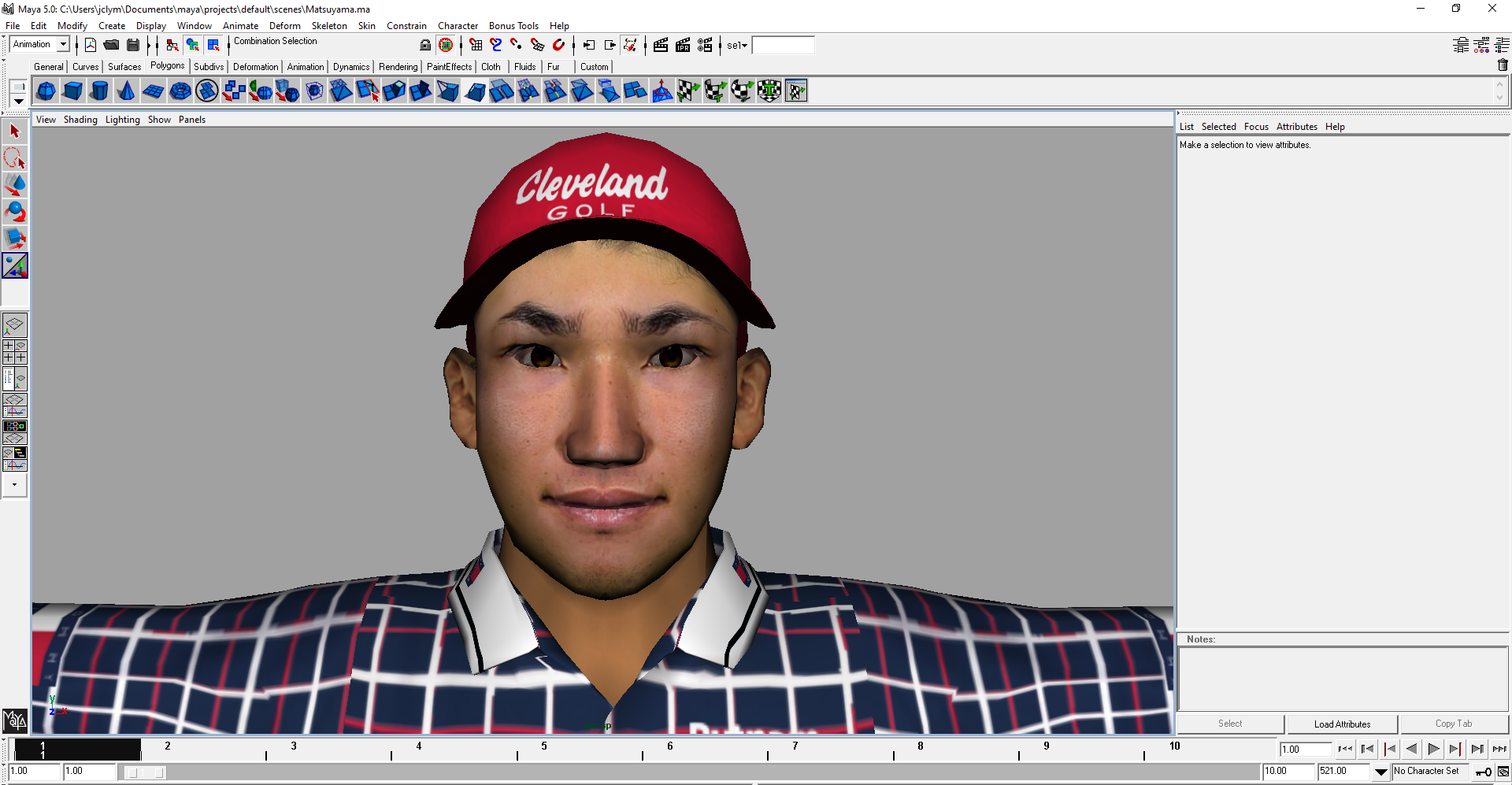The width and height of the screenshot is (1512, 785).
Task: Open the Animation menu set dropdown
Action: pyautogui.click(x=63, y=45)
